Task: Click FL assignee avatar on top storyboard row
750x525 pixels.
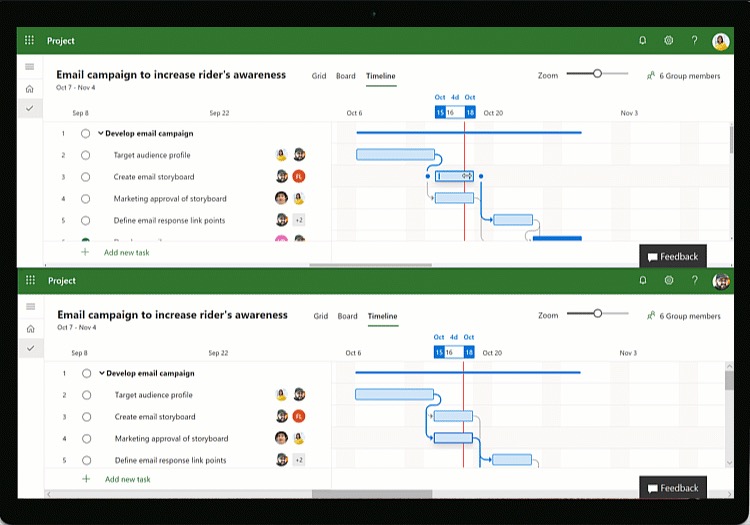Action: pyautogui.click(x=299, y=176)
